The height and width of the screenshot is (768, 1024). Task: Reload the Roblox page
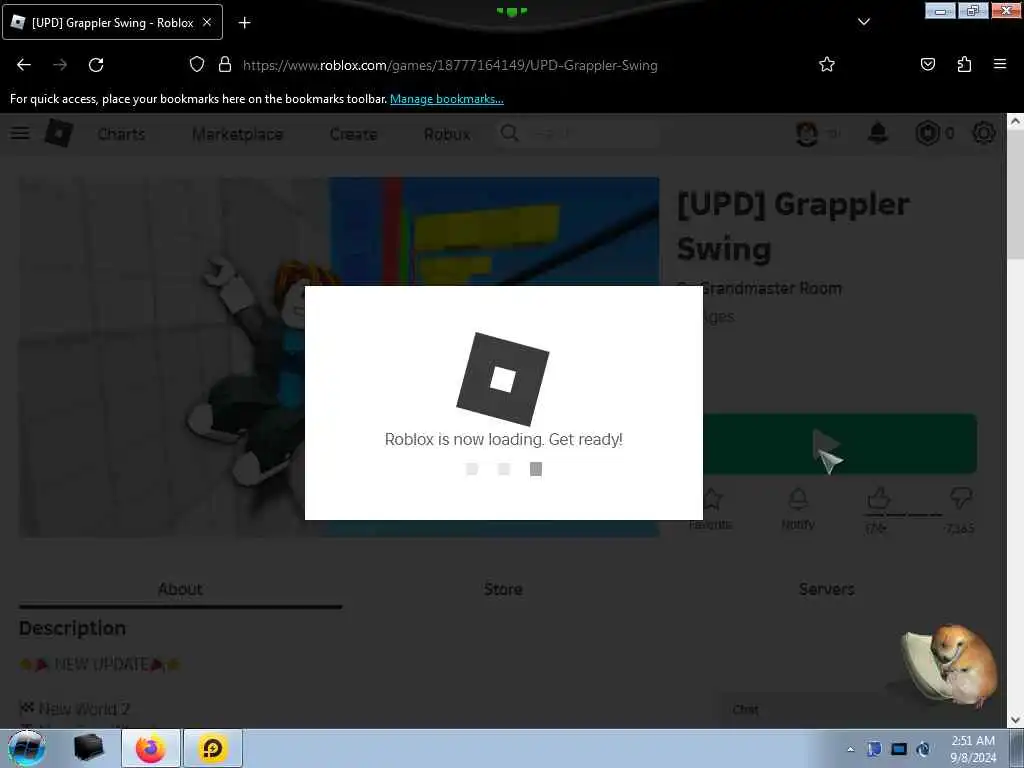96,65
